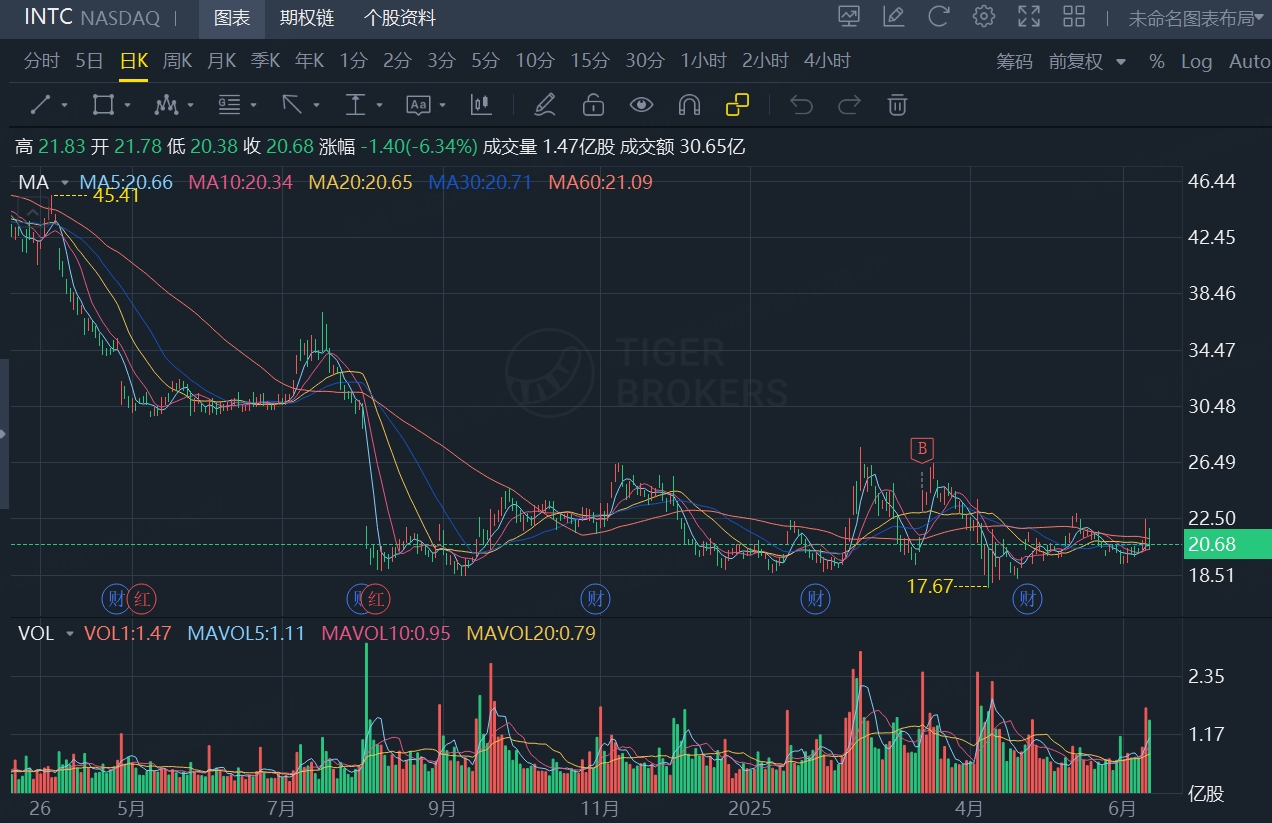The height and width of the screenshot is (823, 1272).
Task: Delete all drawings with trash icon
Action: point(898,104)
